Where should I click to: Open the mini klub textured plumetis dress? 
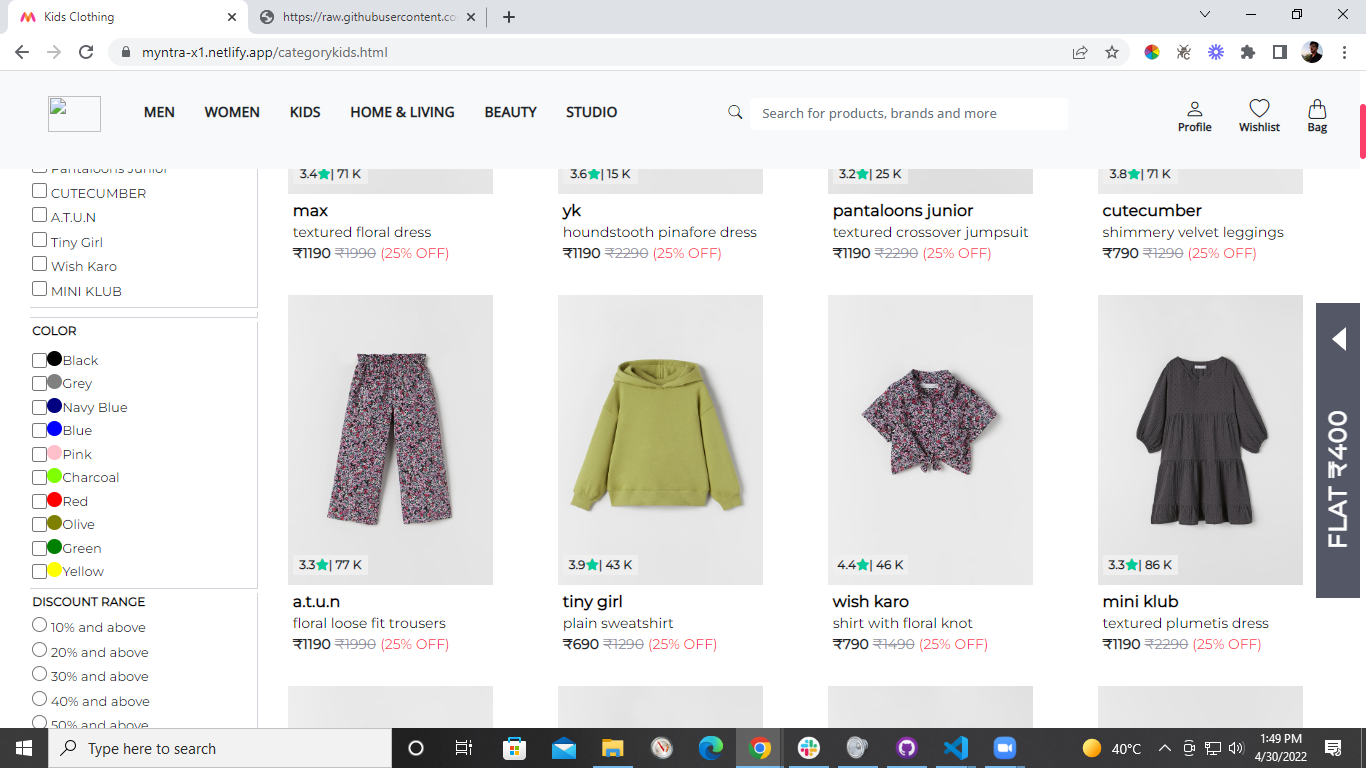click(x=1200, y=440)
